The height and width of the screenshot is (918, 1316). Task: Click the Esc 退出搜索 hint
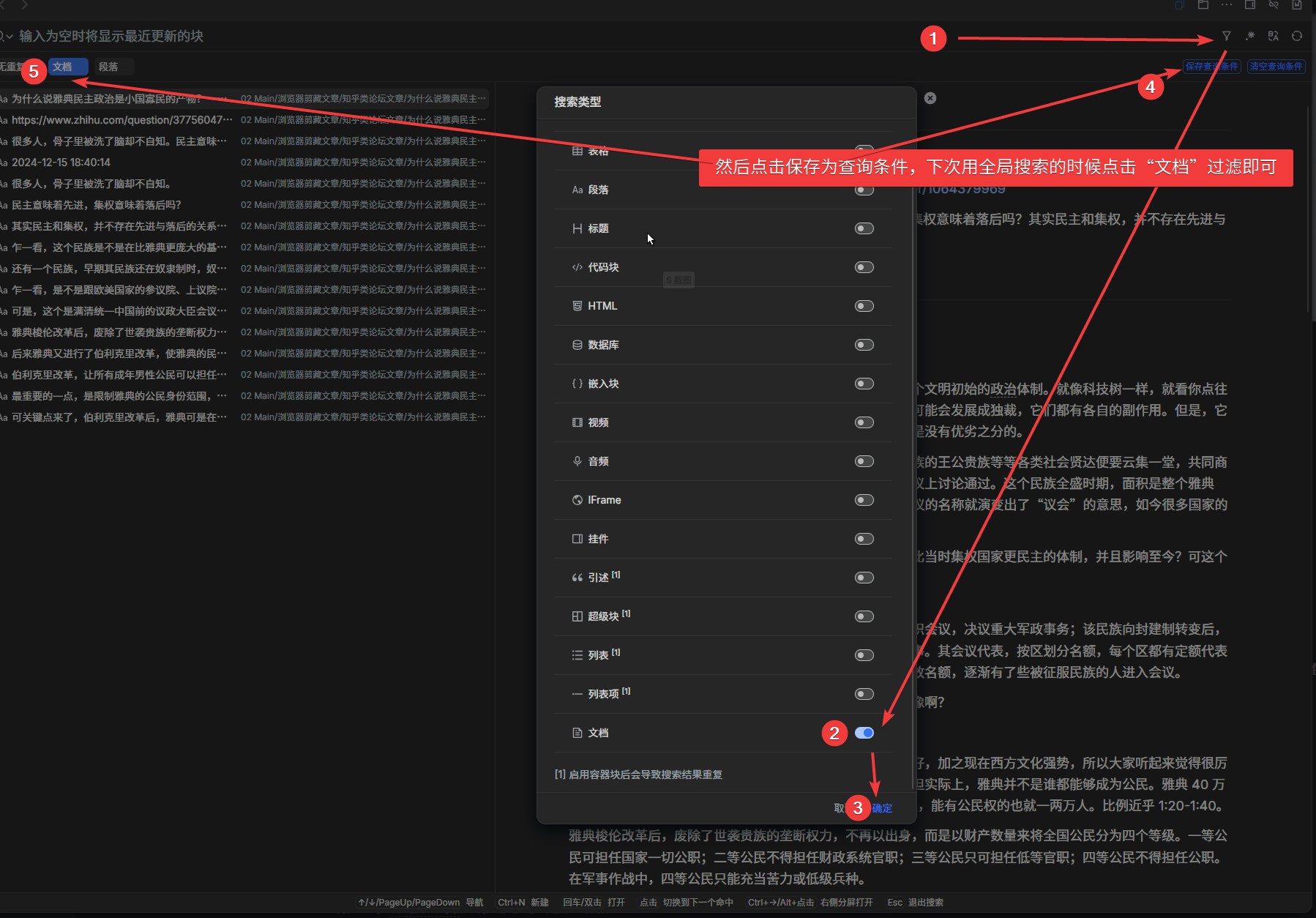tap(915, 903)
